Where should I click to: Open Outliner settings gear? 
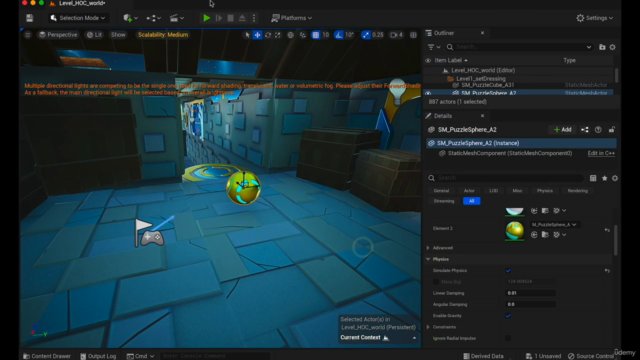click(612, 47)
